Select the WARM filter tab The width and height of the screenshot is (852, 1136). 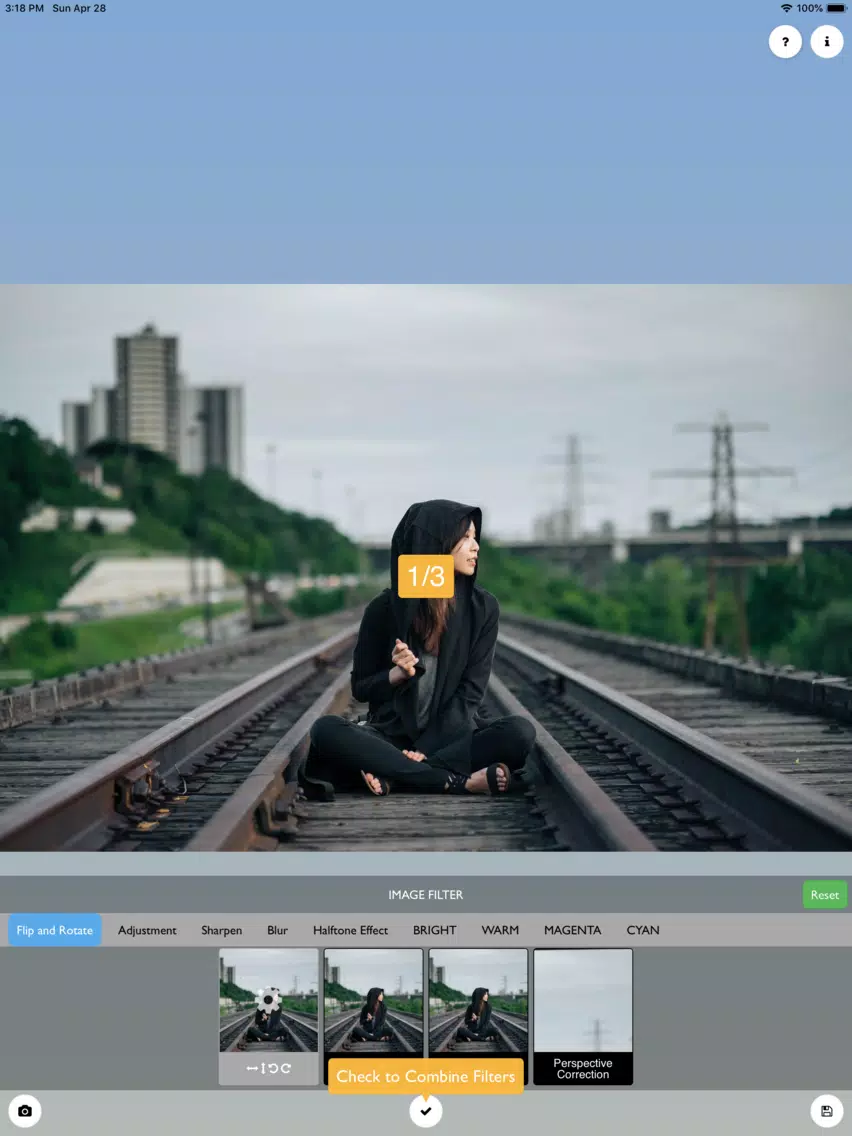pos(500,930)
